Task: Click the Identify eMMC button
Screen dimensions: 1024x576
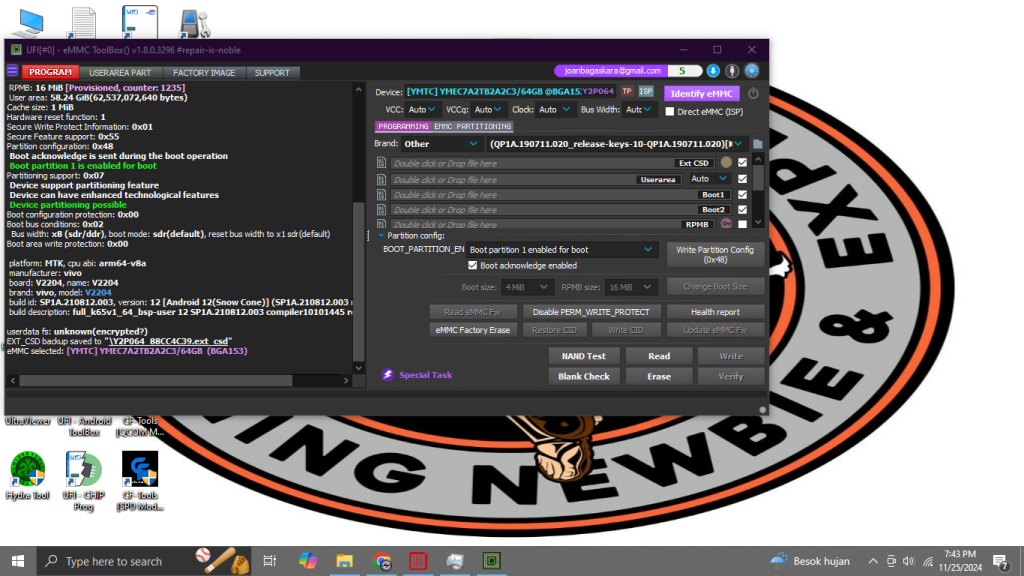Action: click(x=701, y=93)
